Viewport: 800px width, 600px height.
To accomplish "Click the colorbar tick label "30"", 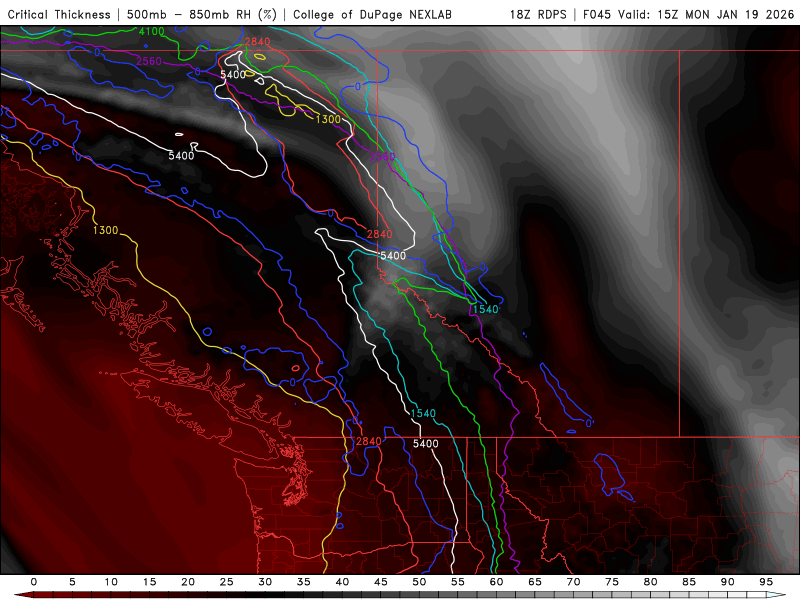I will click(265, 582).
